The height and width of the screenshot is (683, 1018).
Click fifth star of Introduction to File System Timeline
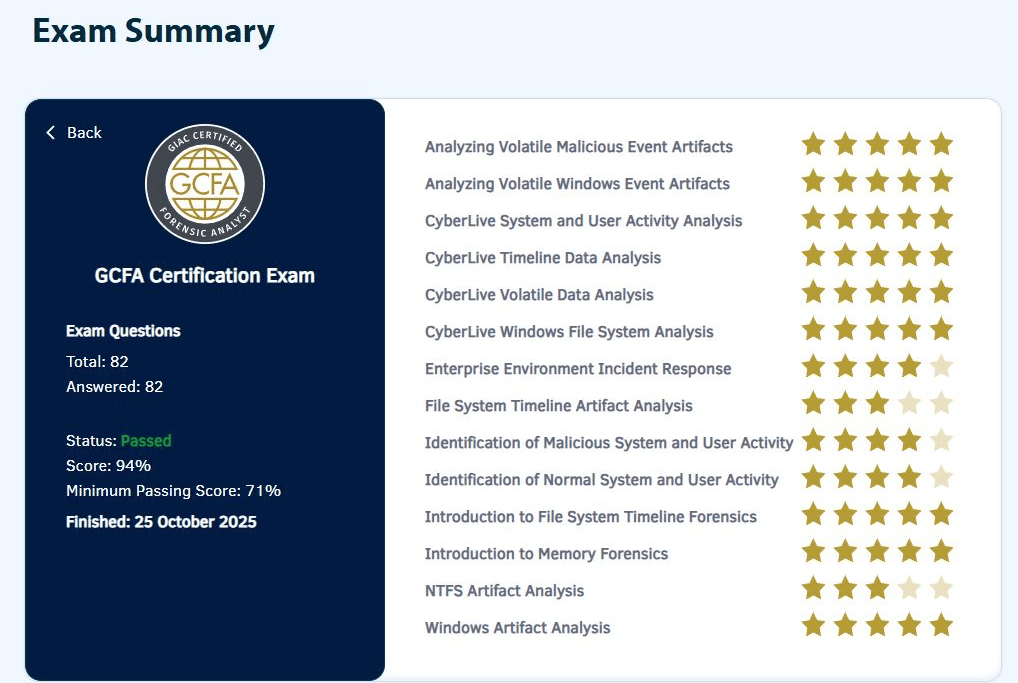point(941,514)
